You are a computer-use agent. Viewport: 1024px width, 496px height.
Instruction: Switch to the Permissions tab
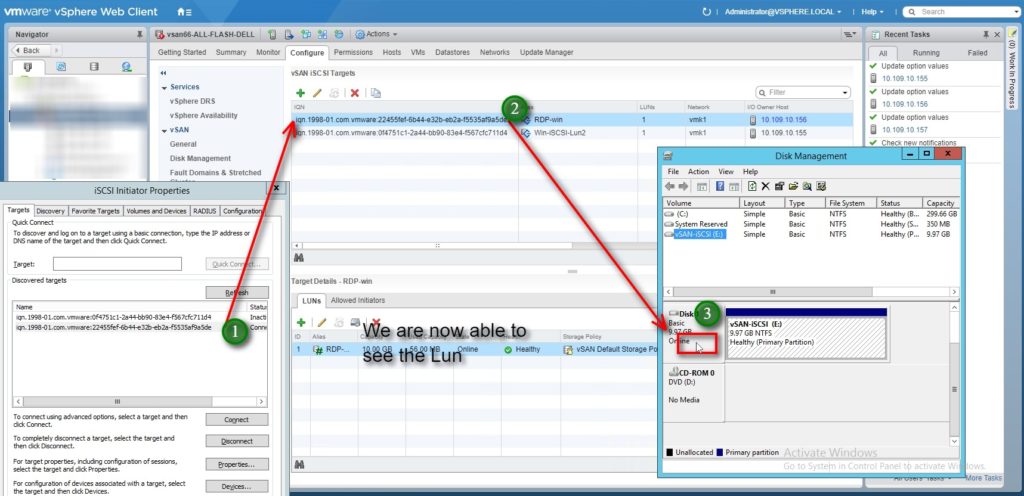pos(353,52)
